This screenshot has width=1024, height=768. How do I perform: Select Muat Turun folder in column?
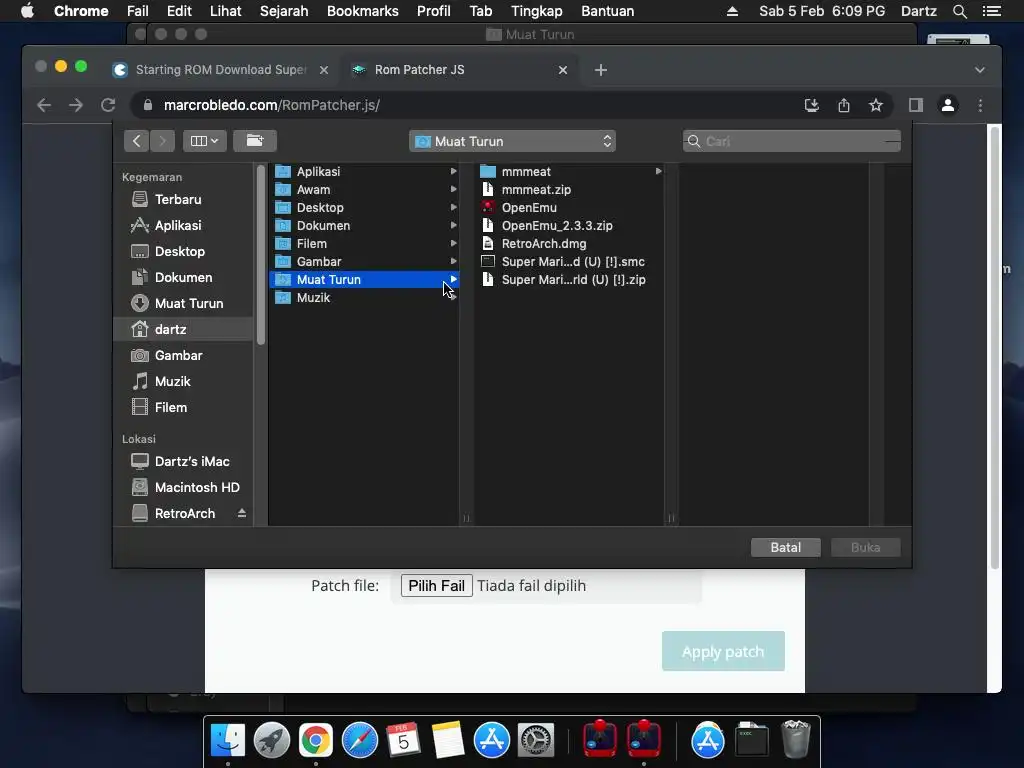click(x=364, y=280)
